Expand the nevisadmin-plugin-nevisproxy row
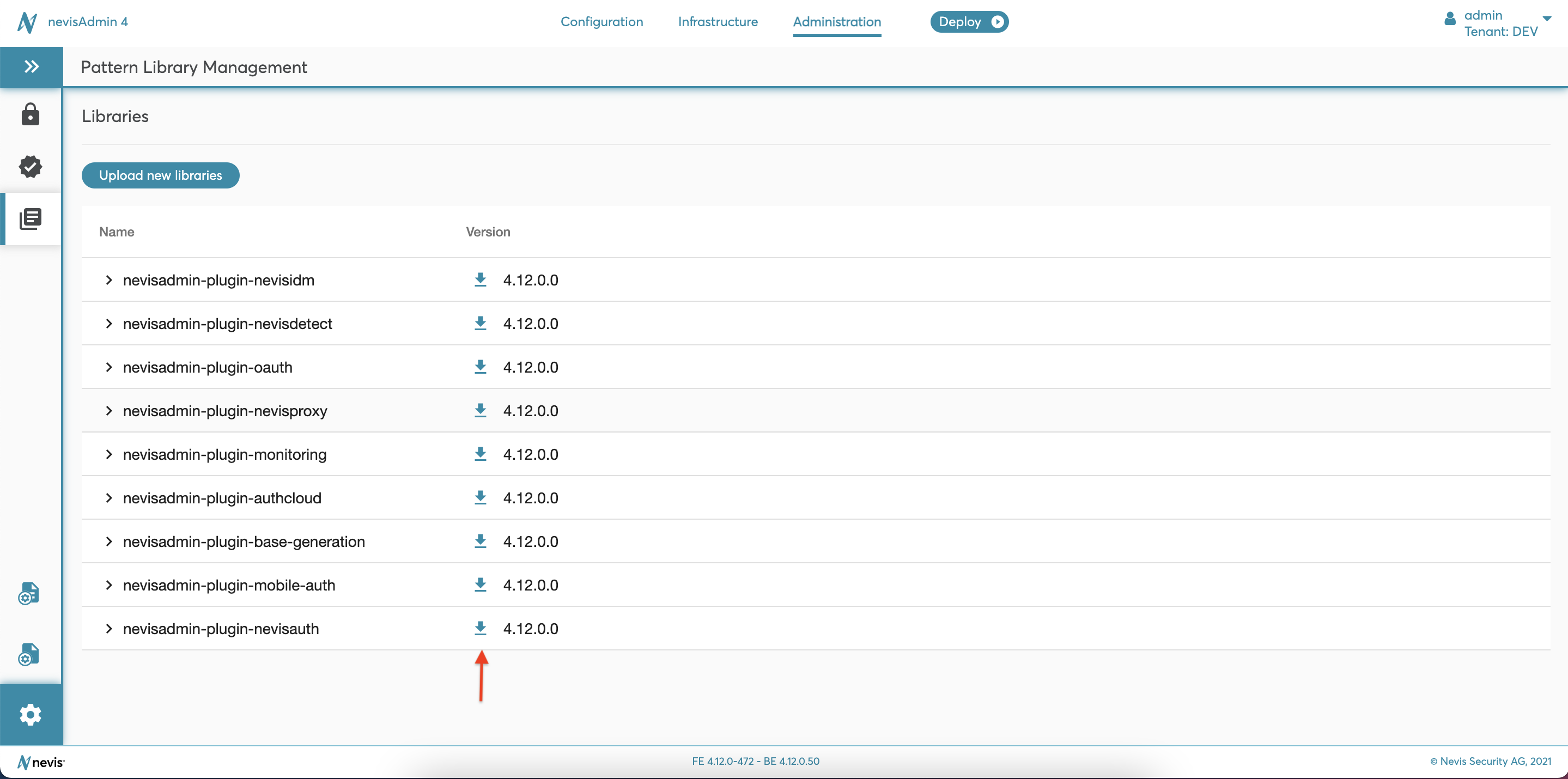 click(x=109, y=411)
